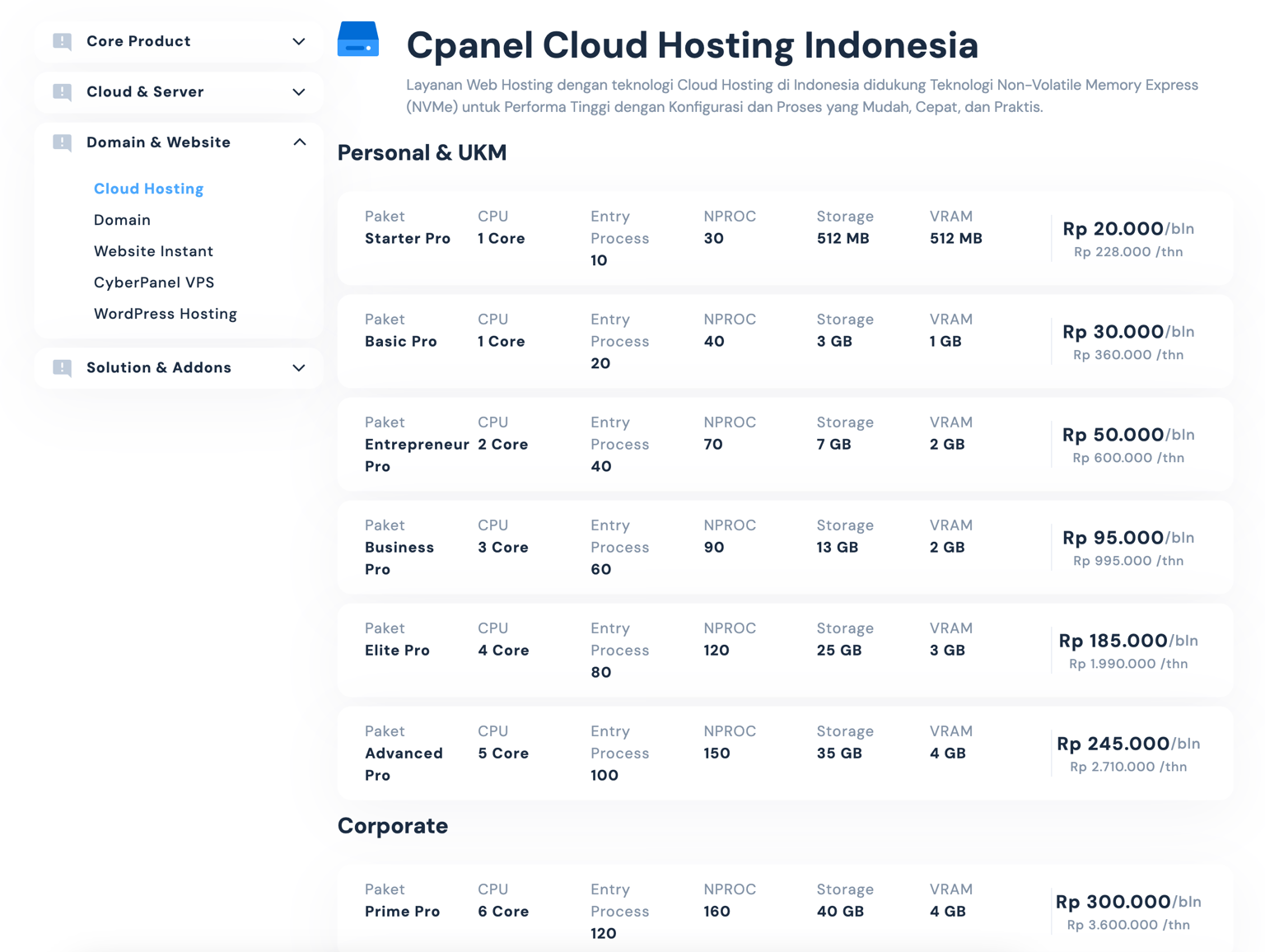Click the Rp 300.000/bln price
This screenshot has width=1265, height=952.
pos(1128,902)
